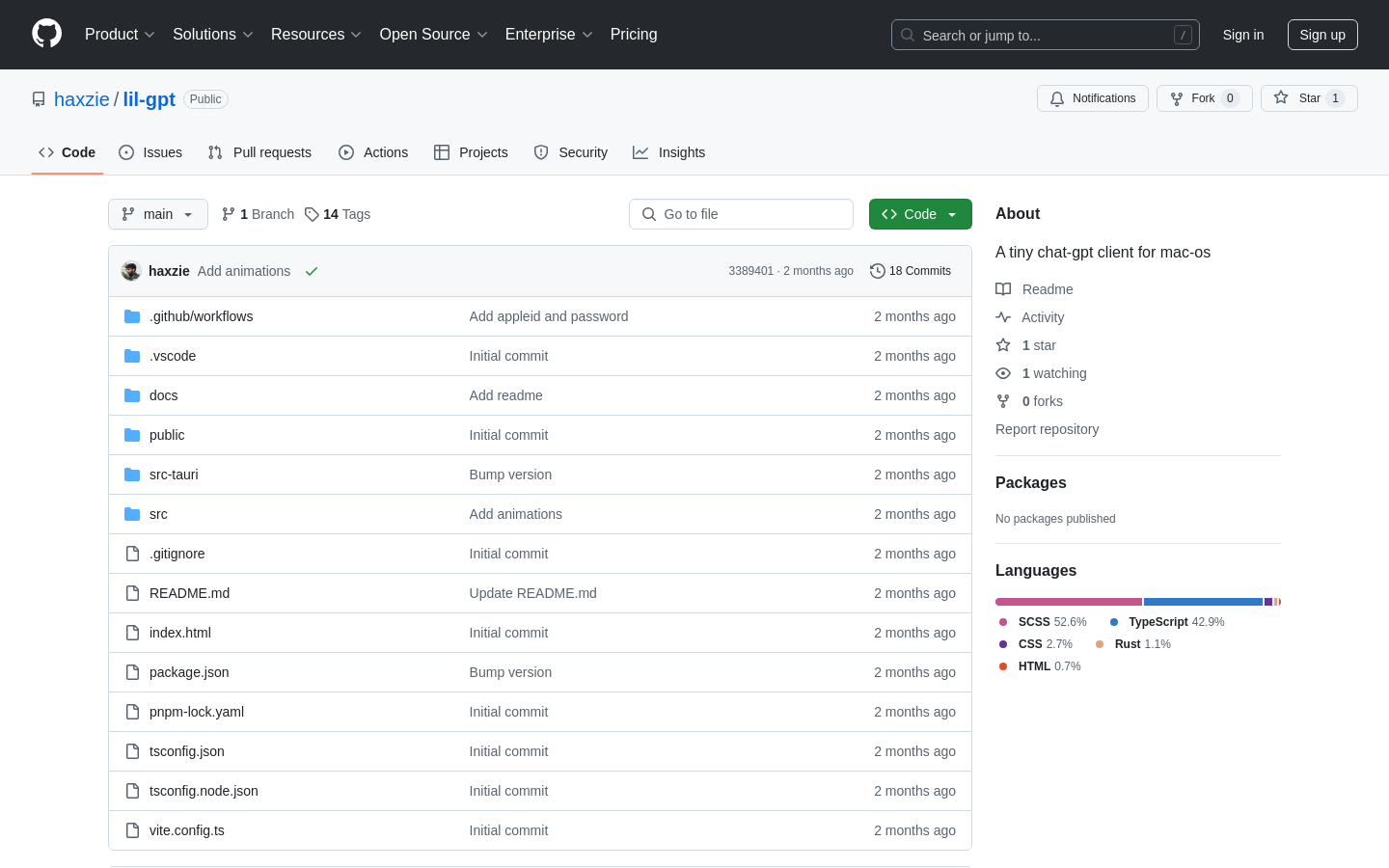
Task: Click the .github/workflows folder icon
Action: [132, 316]
